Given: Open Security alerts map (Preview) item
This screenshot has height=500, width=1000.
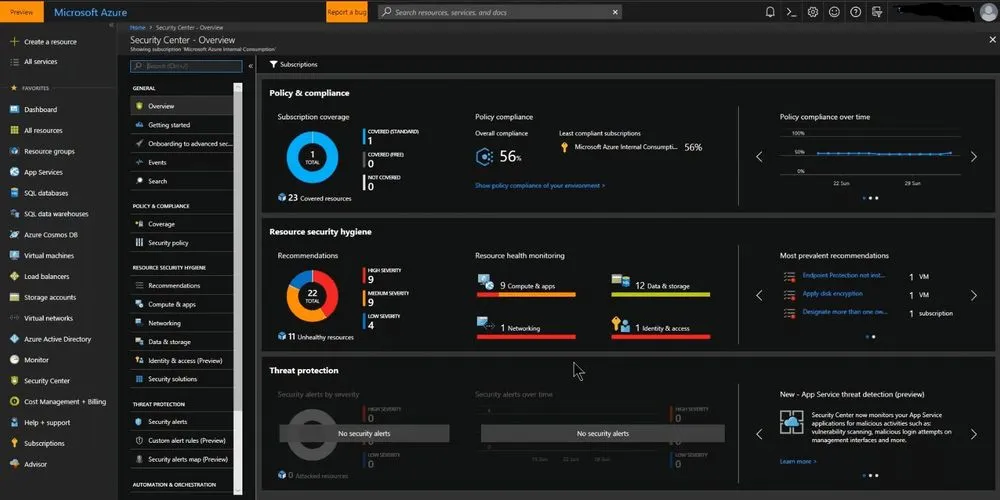Looking at the screenshot, I should 182,459.
